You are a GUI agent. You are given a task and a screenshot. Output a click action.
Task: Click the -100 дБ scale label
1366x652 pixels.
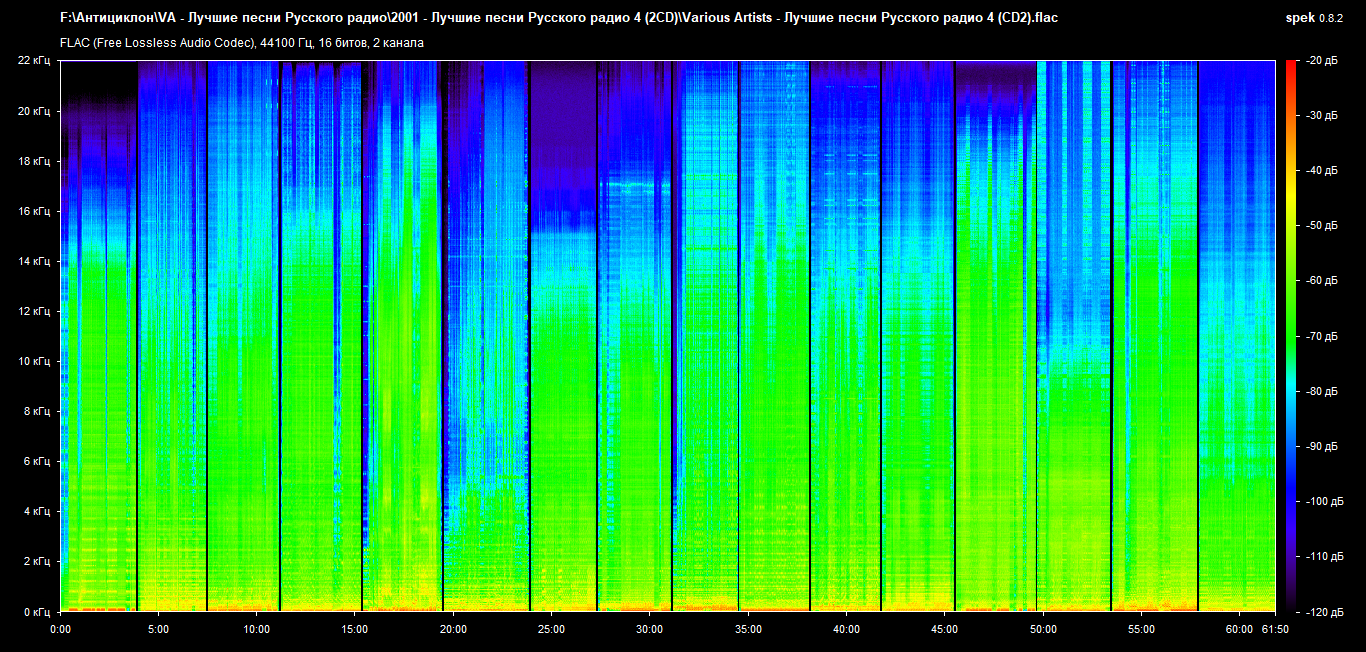tap(1327, 501)
